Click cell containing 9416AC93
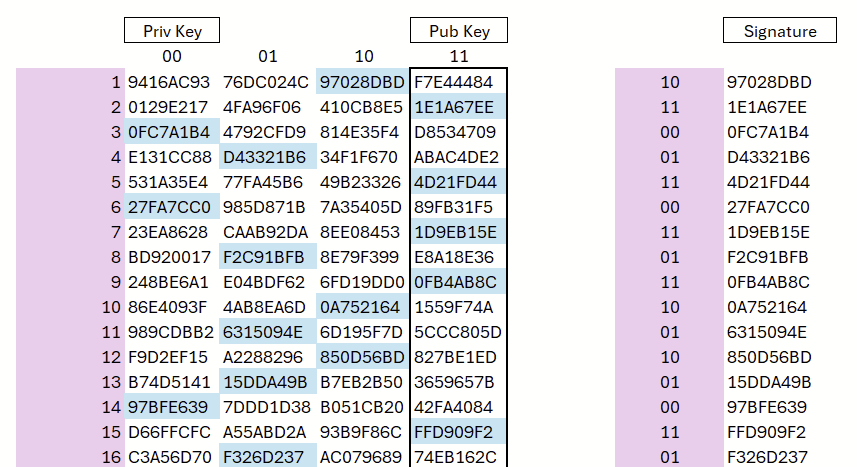Screen dimensions: 857x467 click(169, 82)
